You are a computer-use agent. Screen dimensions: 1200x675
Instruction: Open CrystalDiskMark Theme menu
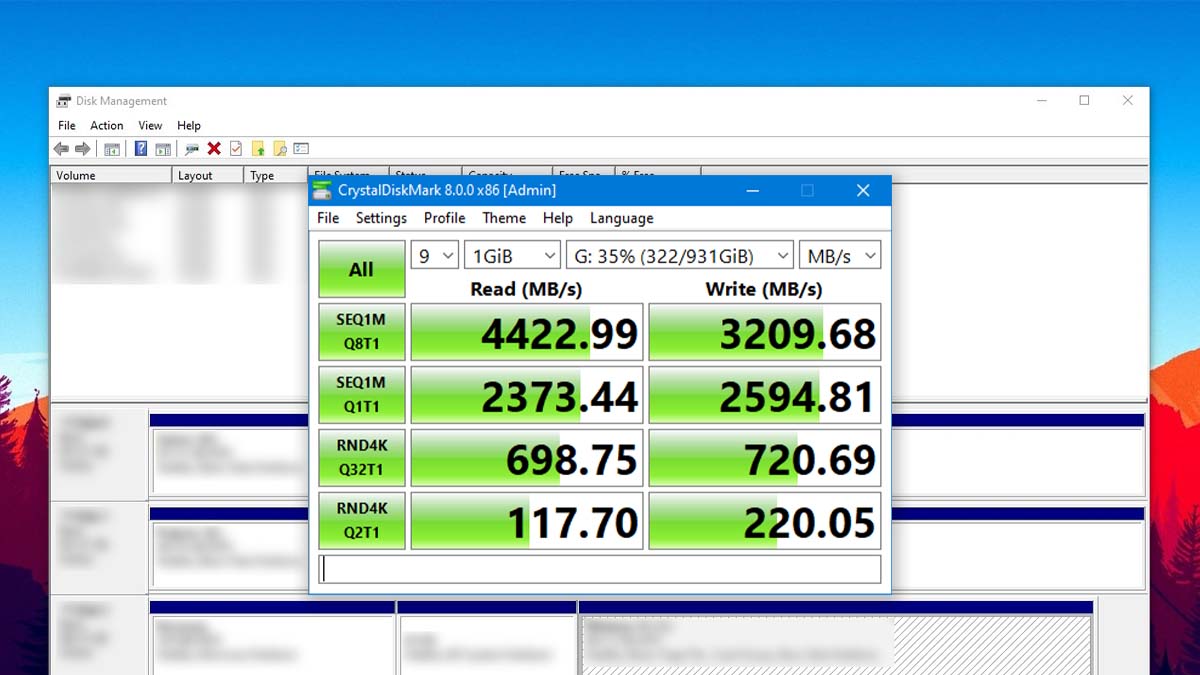point(504,218)
